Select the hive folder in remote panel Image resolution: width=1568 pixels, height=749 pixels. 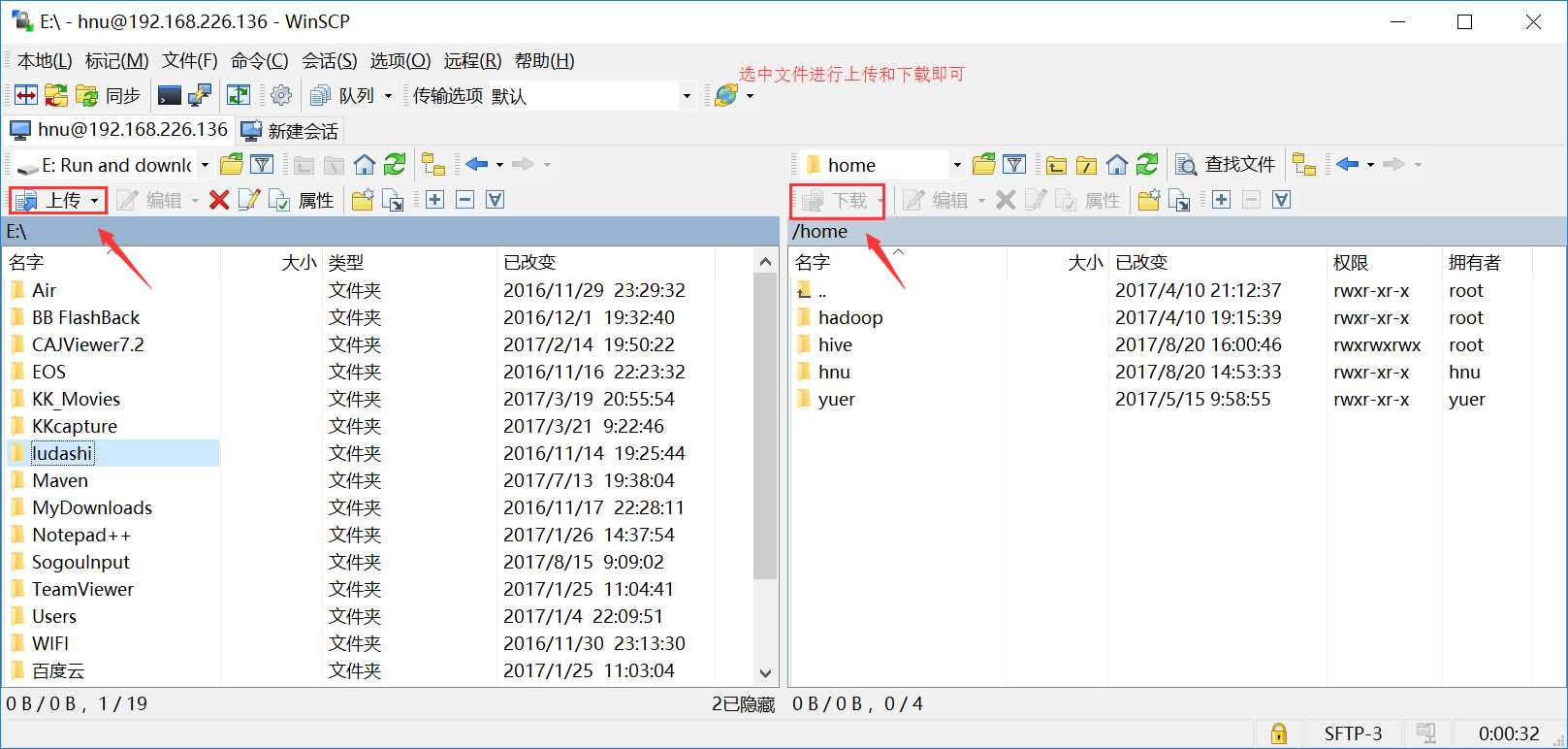tap(835, 344)
